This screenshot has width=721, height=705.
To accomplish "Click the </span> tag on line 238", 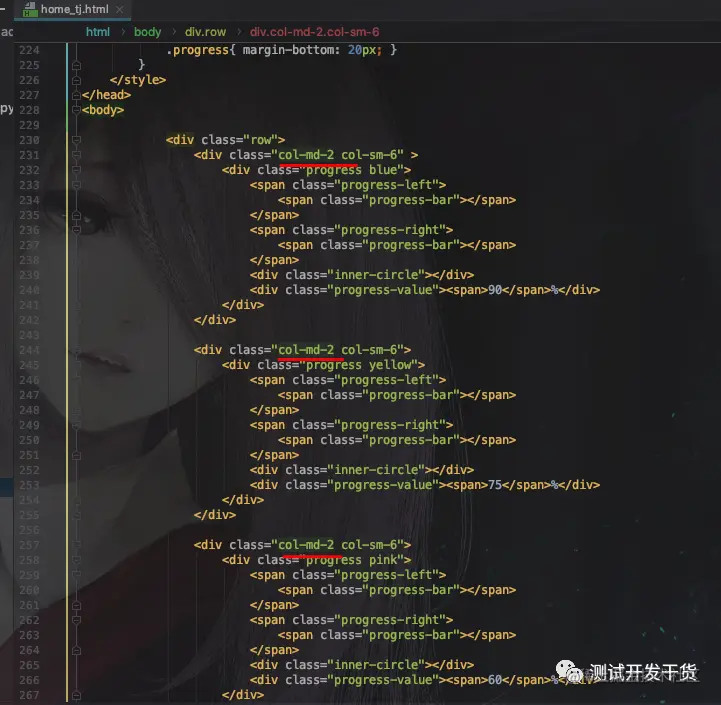I will 275,260.
